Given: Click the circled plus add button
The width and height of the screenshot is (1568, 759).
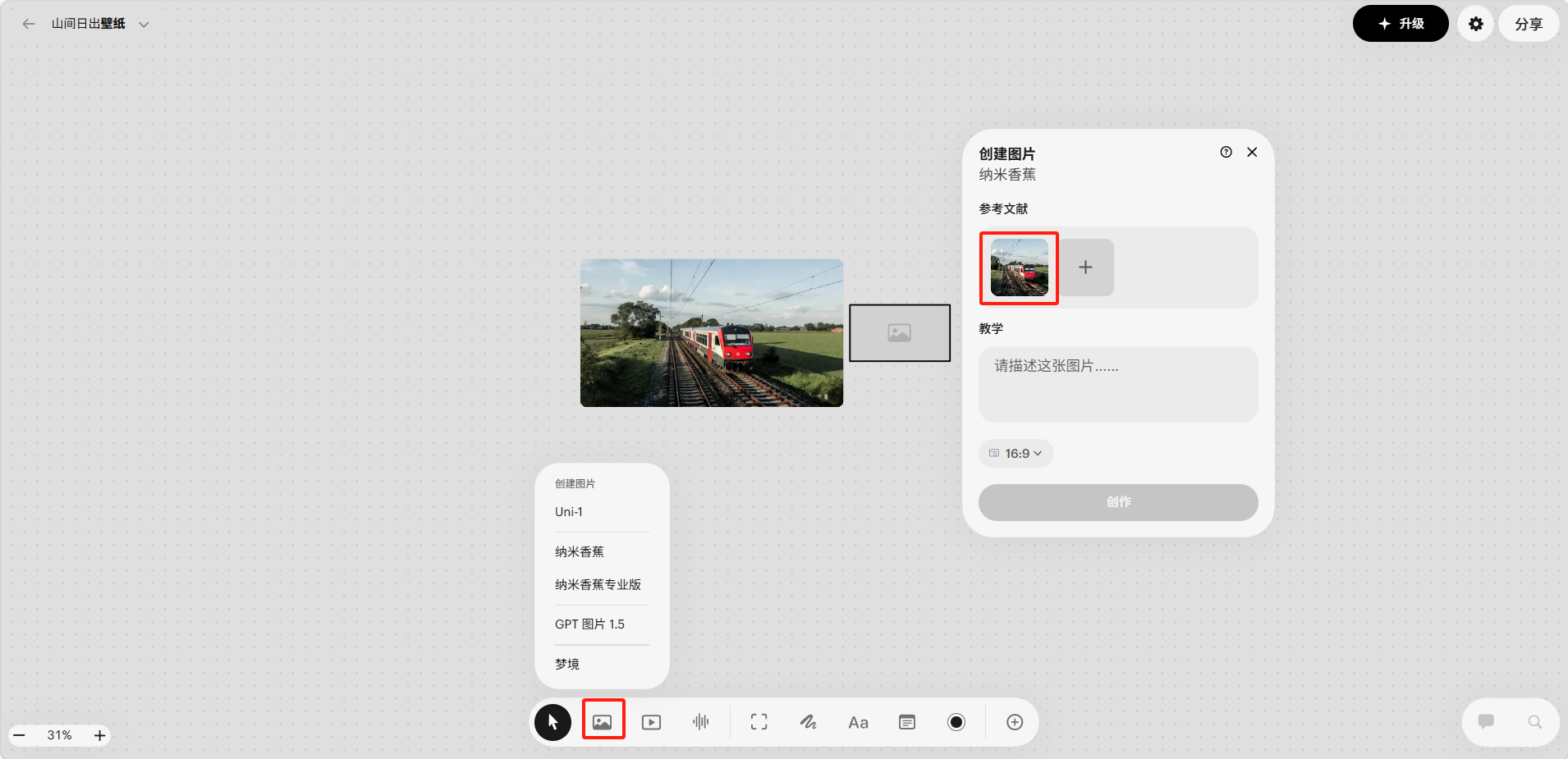Looking at the screenshot, I should [x=1015, y=722].
